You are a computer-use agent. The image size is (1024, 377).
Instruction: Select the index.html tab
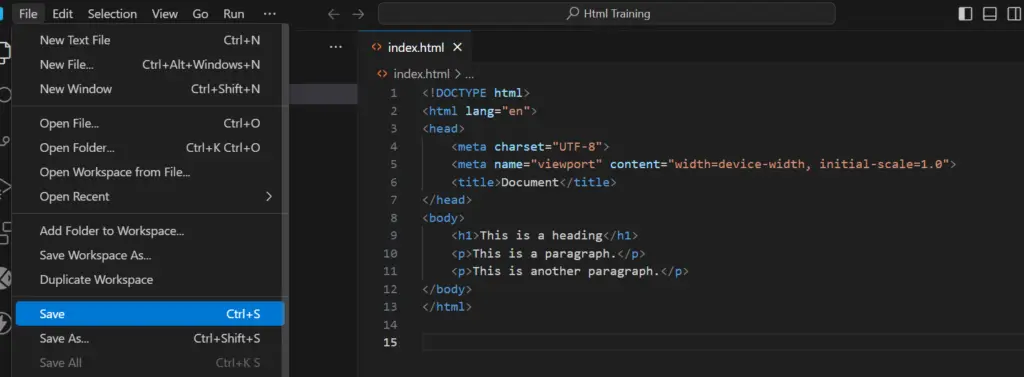click(415, 47)
